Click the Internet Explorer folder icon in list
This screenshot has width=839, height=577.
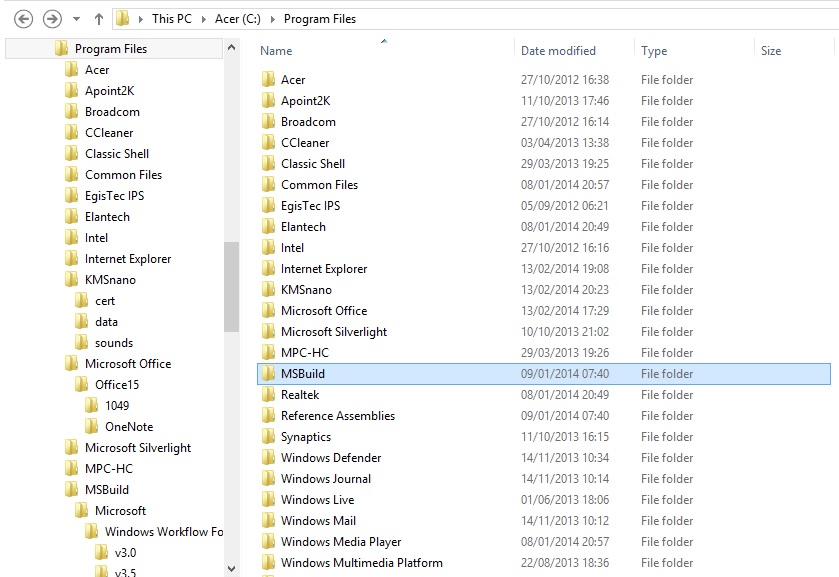tap(269, 269)
